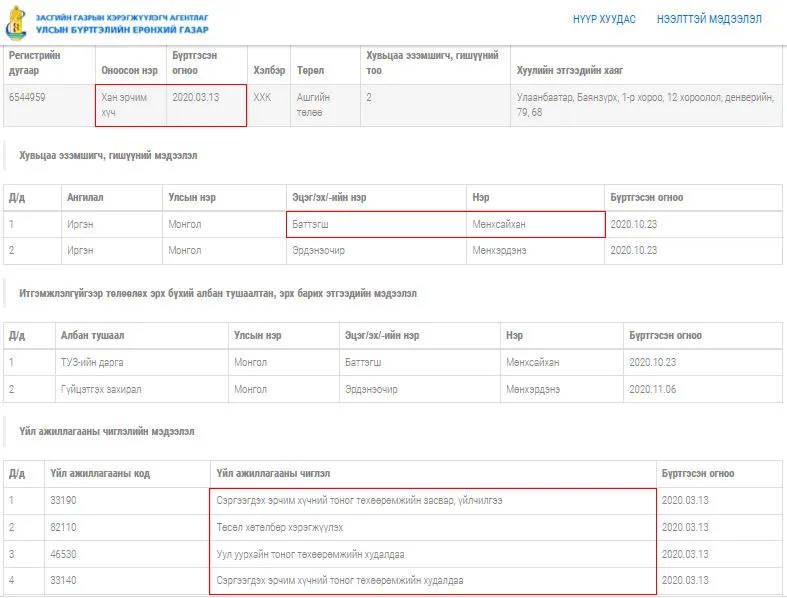Select the legal address Улаанбаатар, Баянзүрх cell
Screen dimensions: 787x598
645,105
